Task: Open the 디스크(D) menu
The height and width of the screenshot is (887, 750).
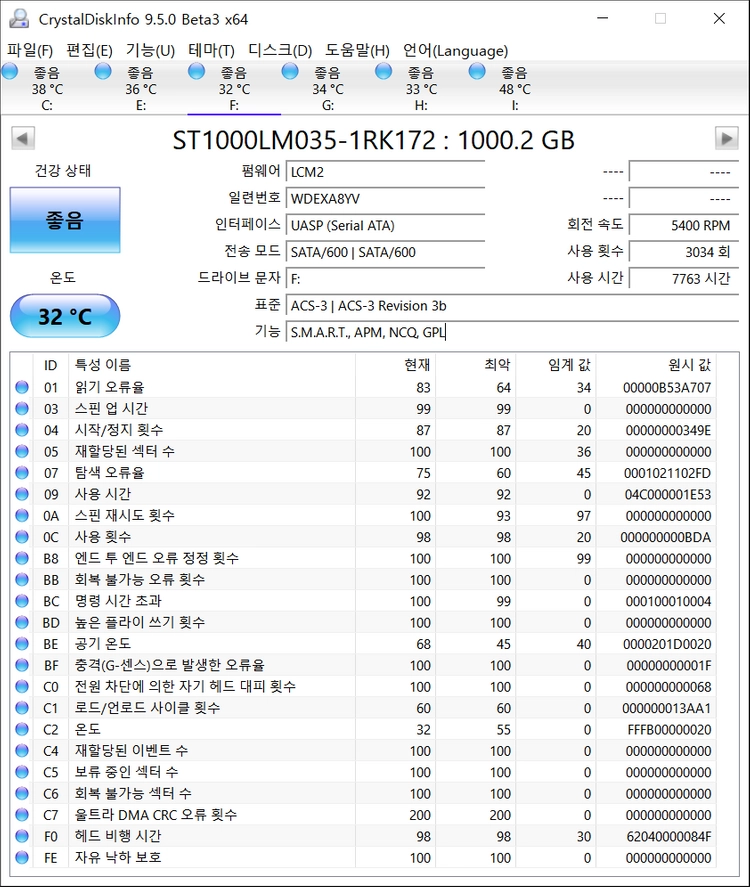Action: coord(280,50)
